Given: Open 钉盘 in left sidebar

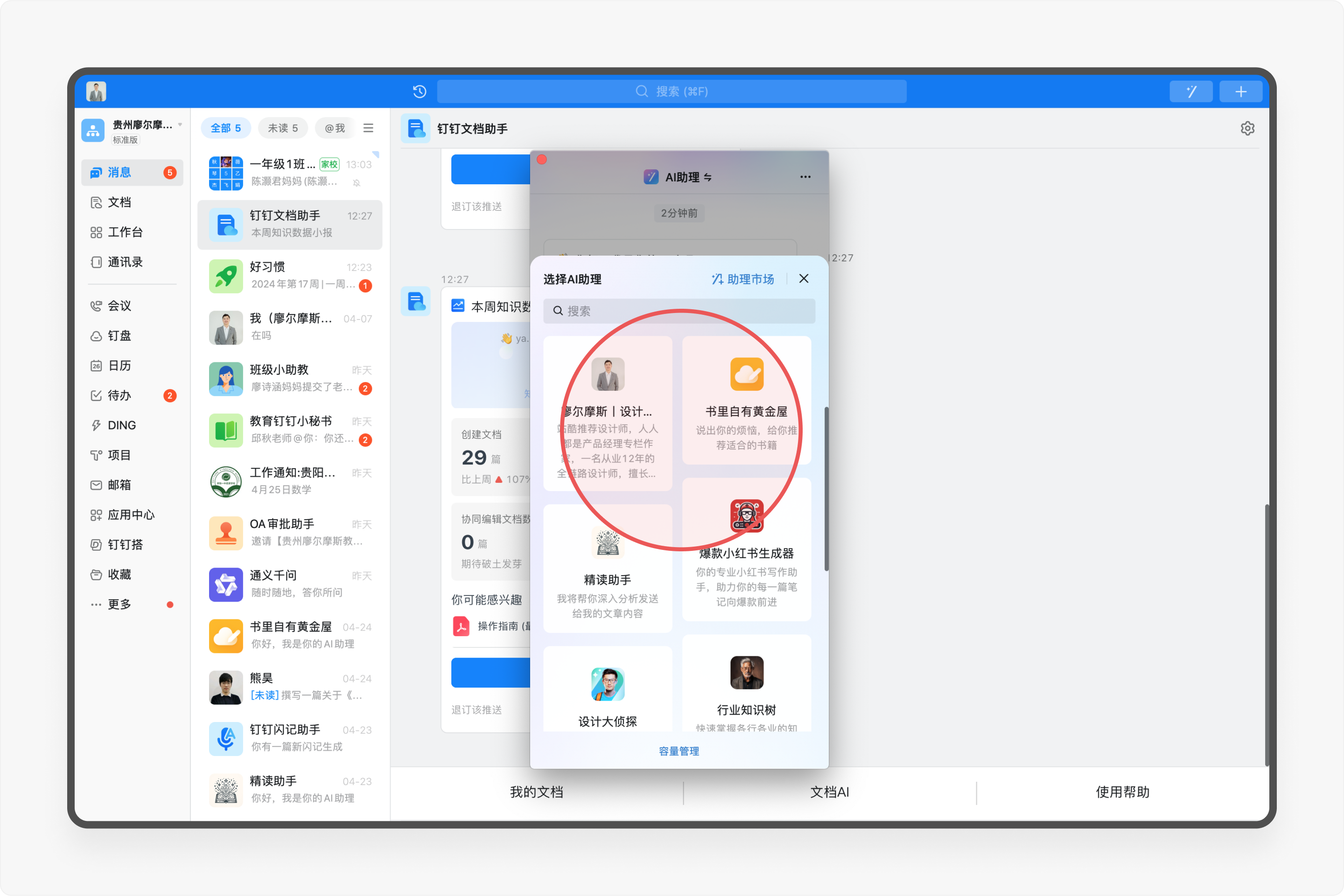Looking at the screenshot, I should 132,335.
